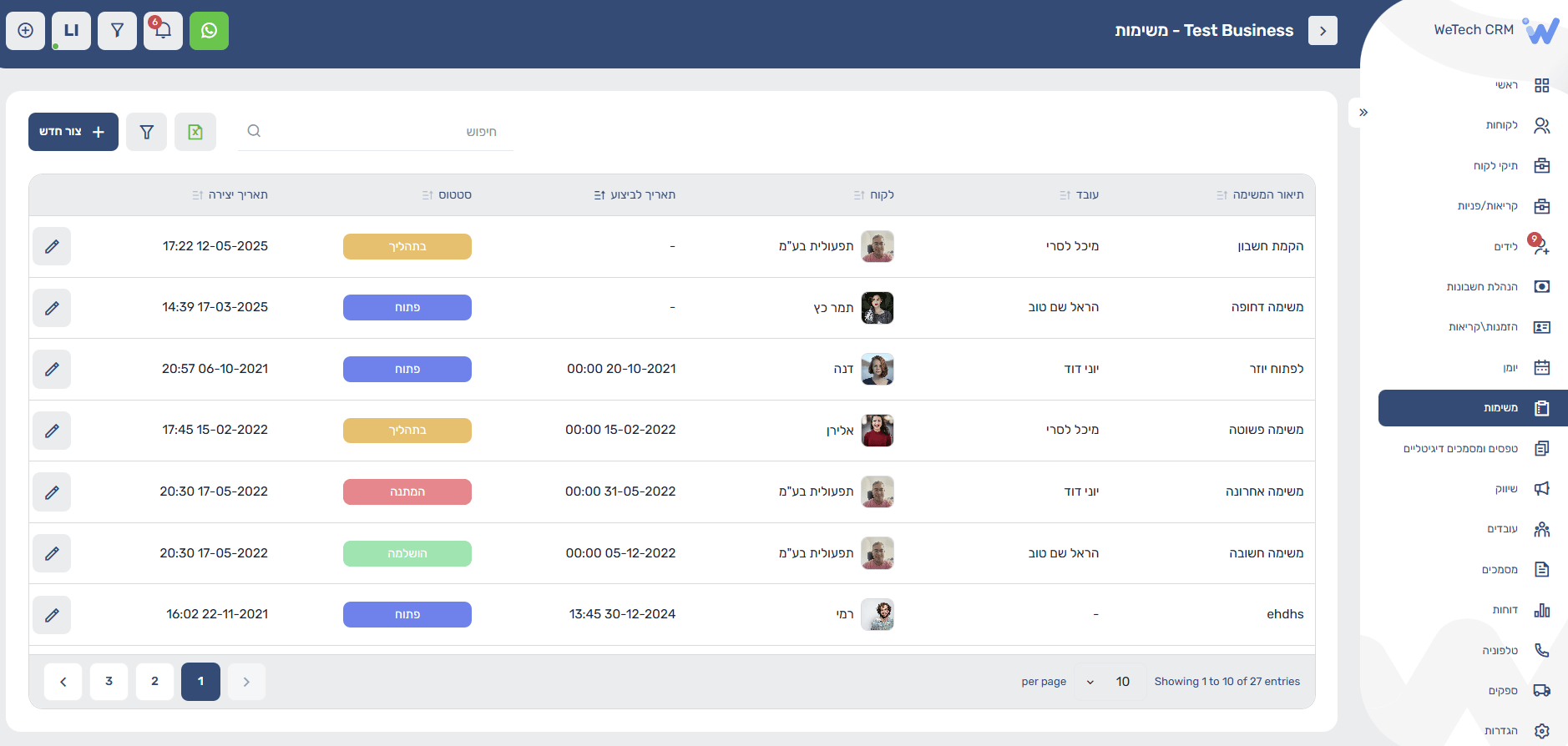1568x746 pixels.
Task: Open the table filter button near search
Action: click(147, 132)
